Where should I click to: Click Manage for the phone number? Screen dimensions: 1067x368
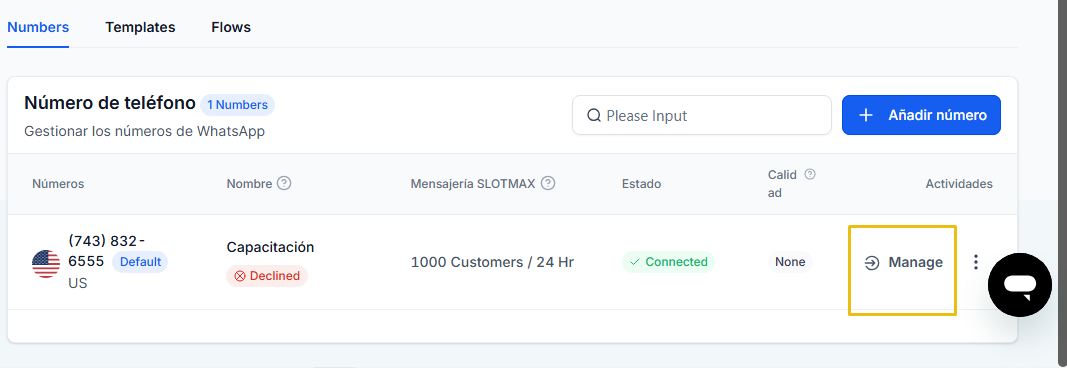point(903,263)
